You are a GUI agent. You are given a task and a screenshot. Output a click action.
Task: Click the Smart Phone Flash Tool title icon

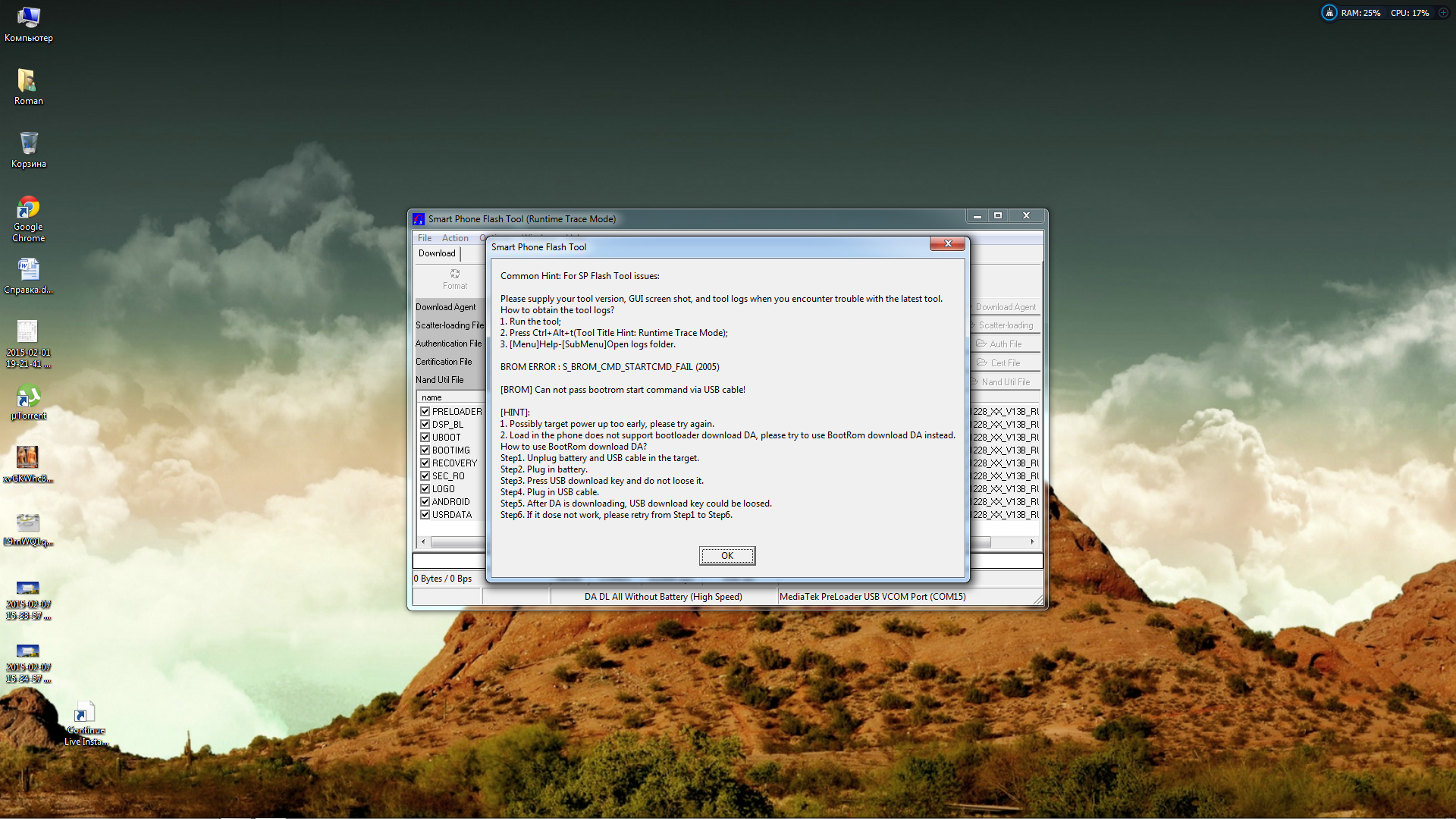419,219
